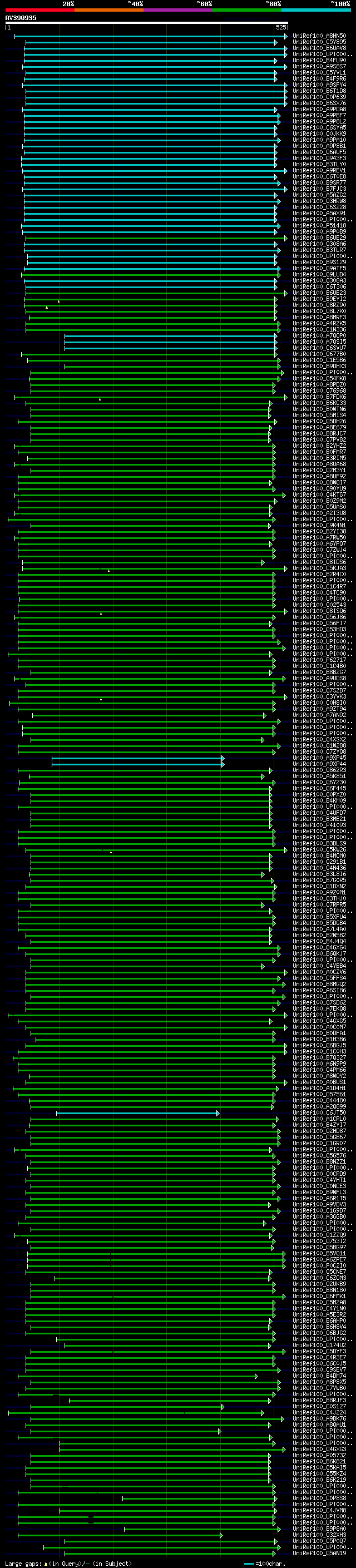Viewport: 356px width, 1568px height.
Task: Select the UniRef100_A9XP44 label
Action: point(319,764)
